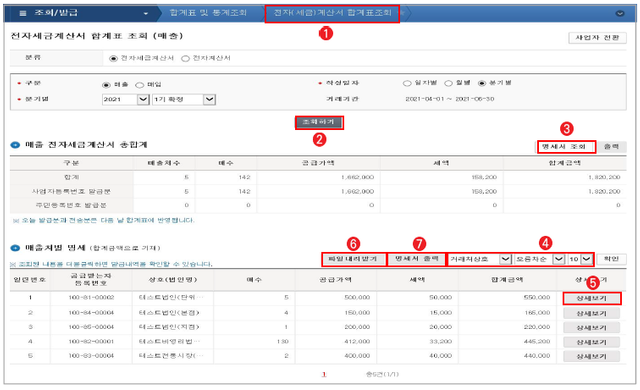Click the 합계금액 value 440,000

pos(537,356)
